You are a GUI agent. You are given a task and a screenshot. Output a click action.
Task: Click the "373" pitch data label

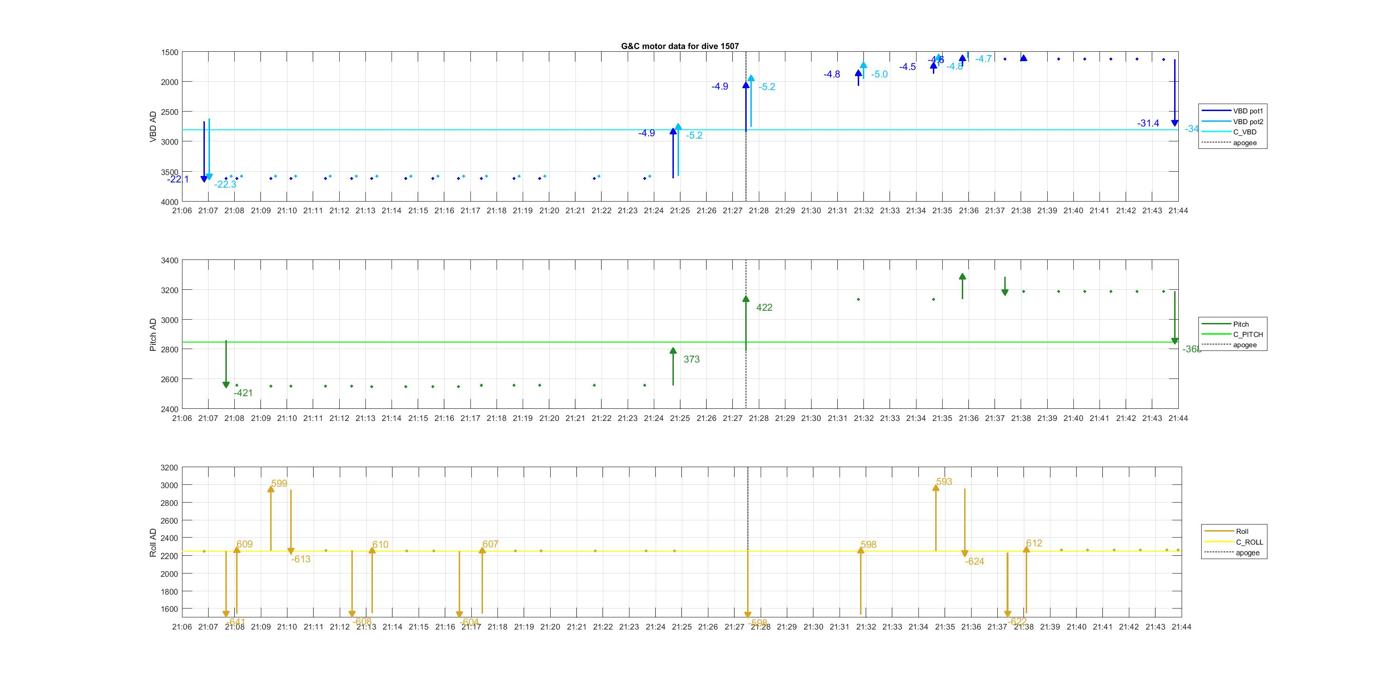691,359
